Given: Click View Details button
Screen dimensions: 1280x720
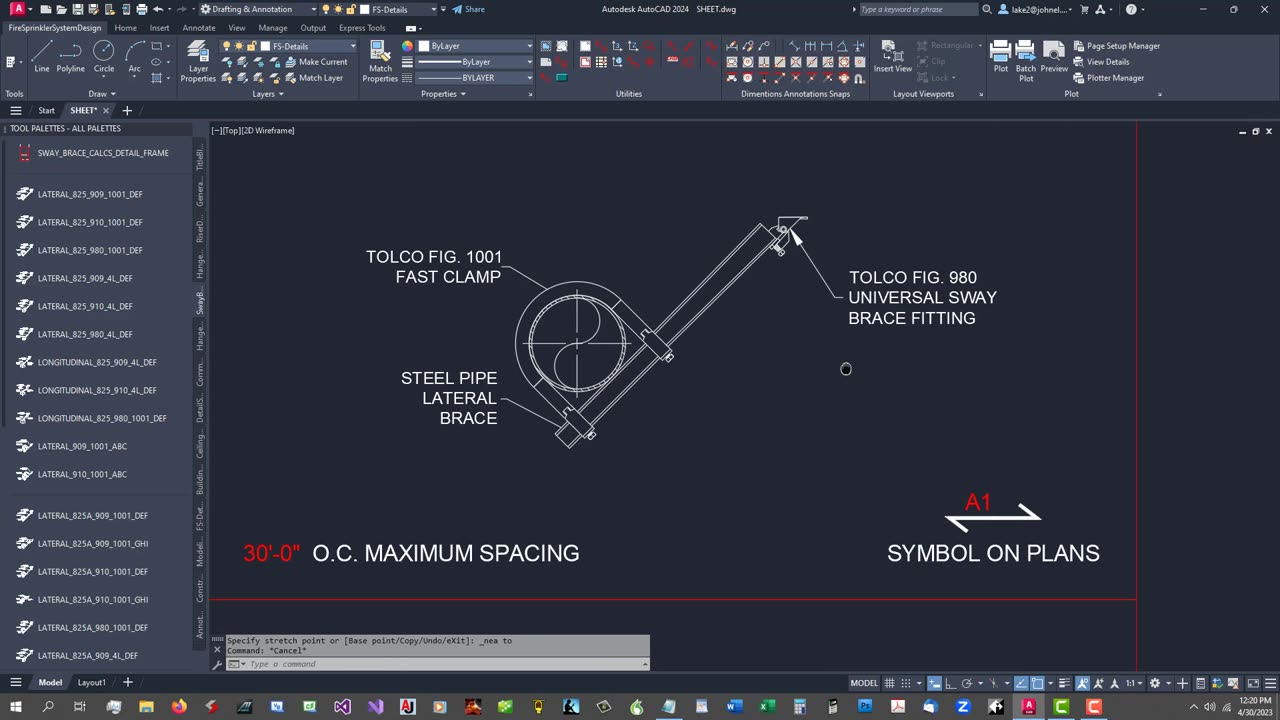Looking at the screenshot, I should [x=1100, y=62].
